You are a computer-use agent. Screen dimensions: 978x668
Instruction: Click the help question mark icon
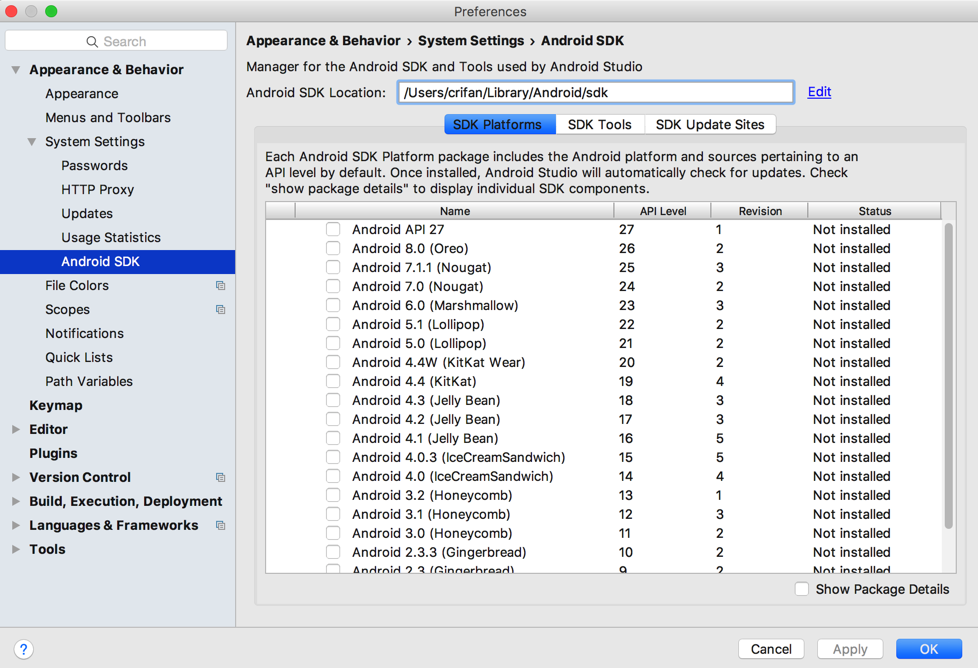click(23, 649)
